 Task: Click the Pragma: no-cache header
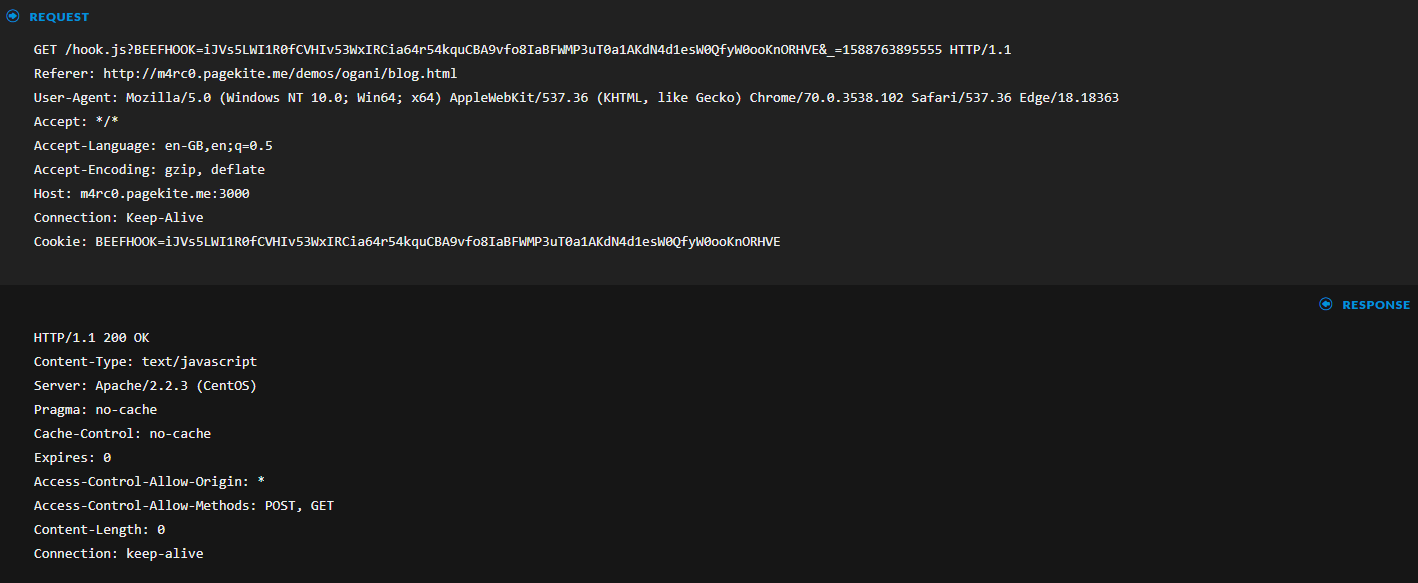95,410
